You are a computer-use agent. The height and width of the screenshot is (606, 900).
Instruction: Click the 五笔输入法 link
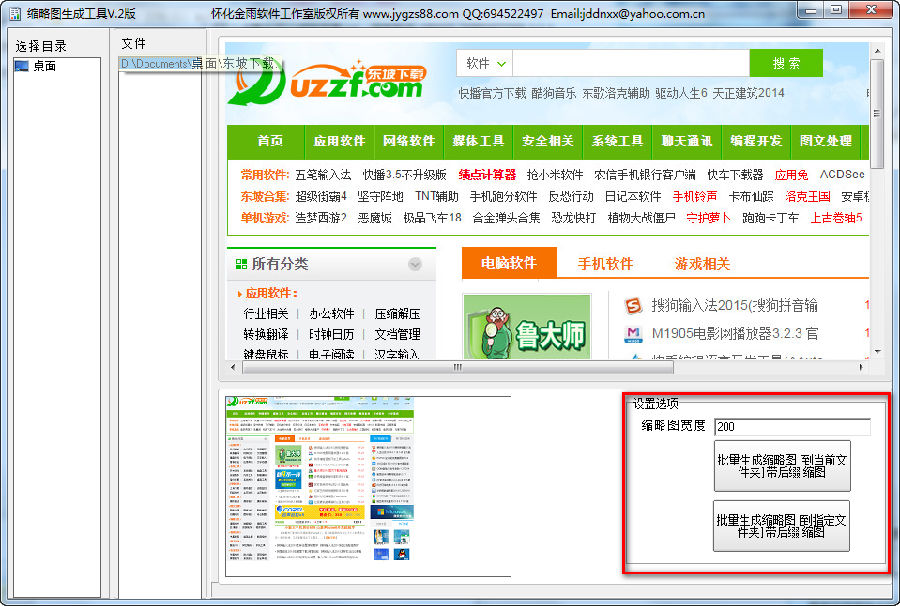tap(323, 174)
